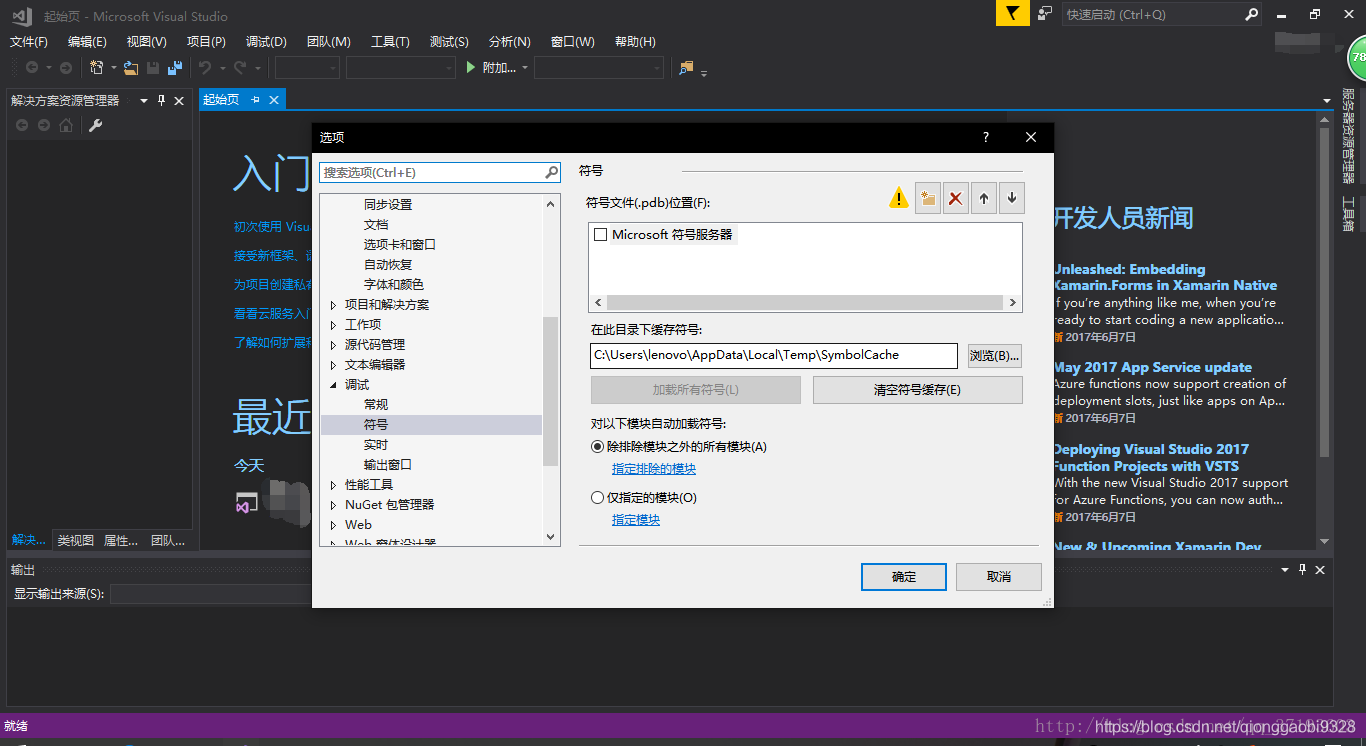Viewport: 1366px width, 746px height.
Task: Open the Edit menu
Action: pos(87,41)
